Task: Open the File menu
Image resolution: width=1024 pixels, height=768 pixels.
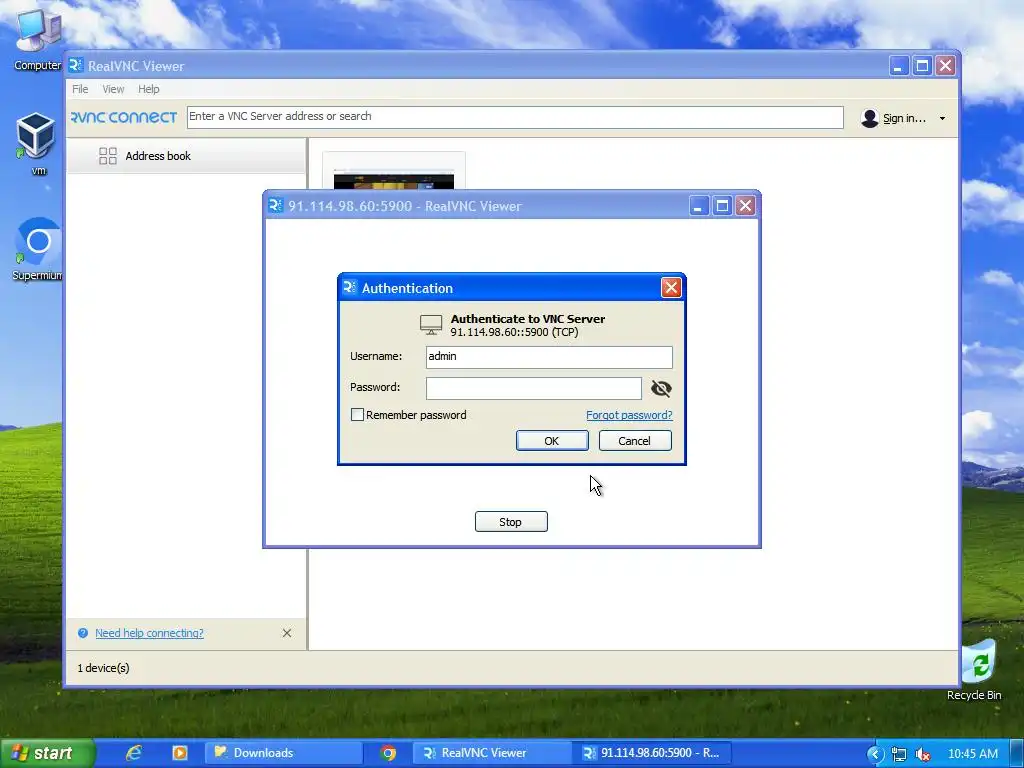Action: pyautogui.click(x=80, y=89)
